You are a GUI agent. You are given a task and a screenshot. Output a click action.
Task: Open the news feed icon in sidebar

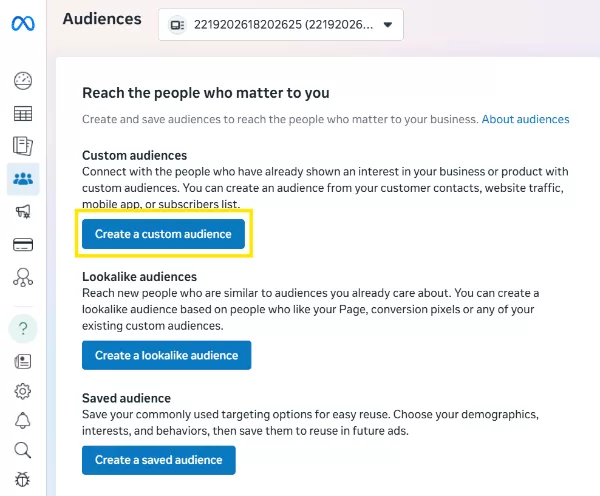(x=23, y=361)
